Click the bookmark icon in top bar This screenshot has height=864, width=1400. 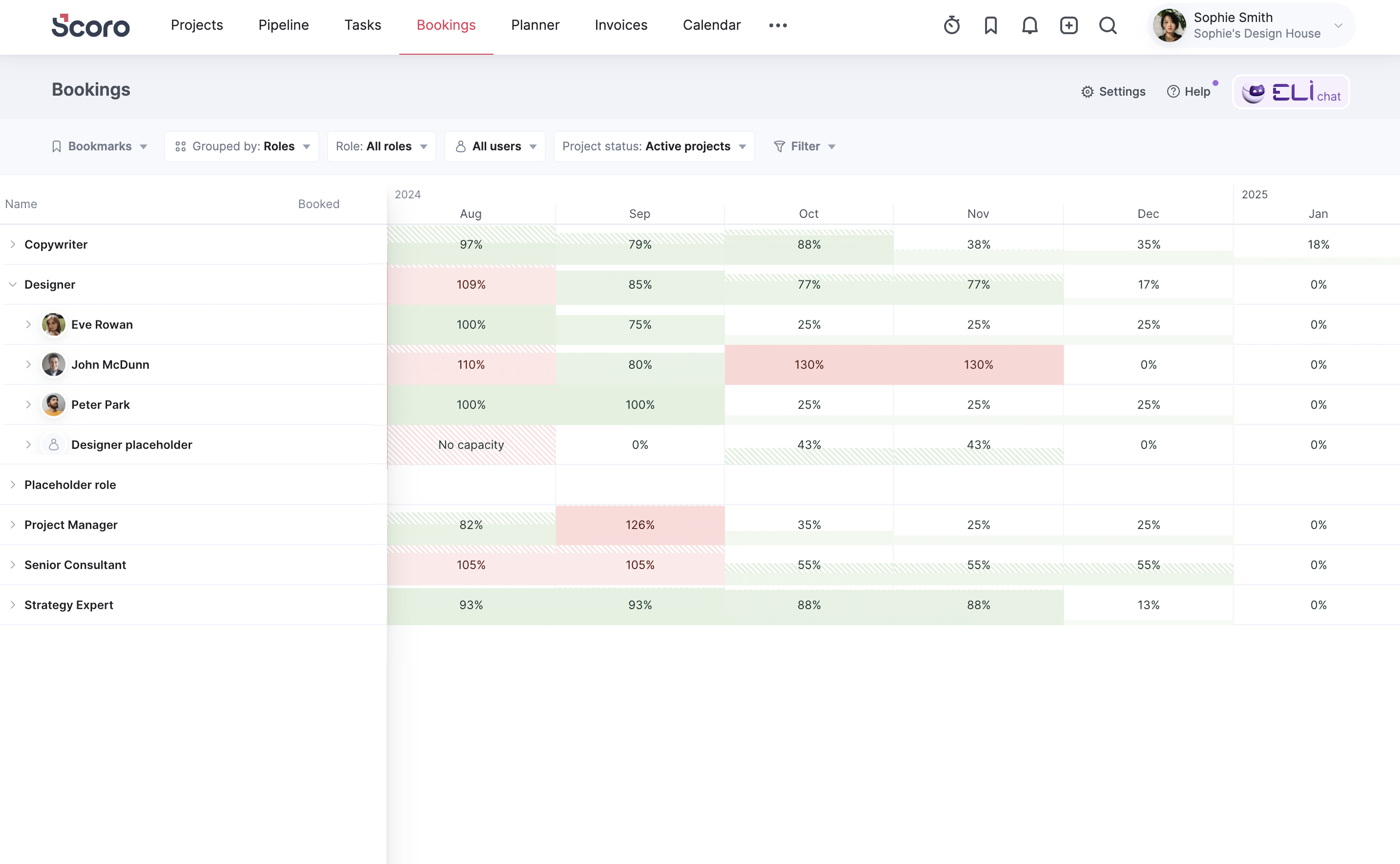pyautogui.click(x=990, y=25)
